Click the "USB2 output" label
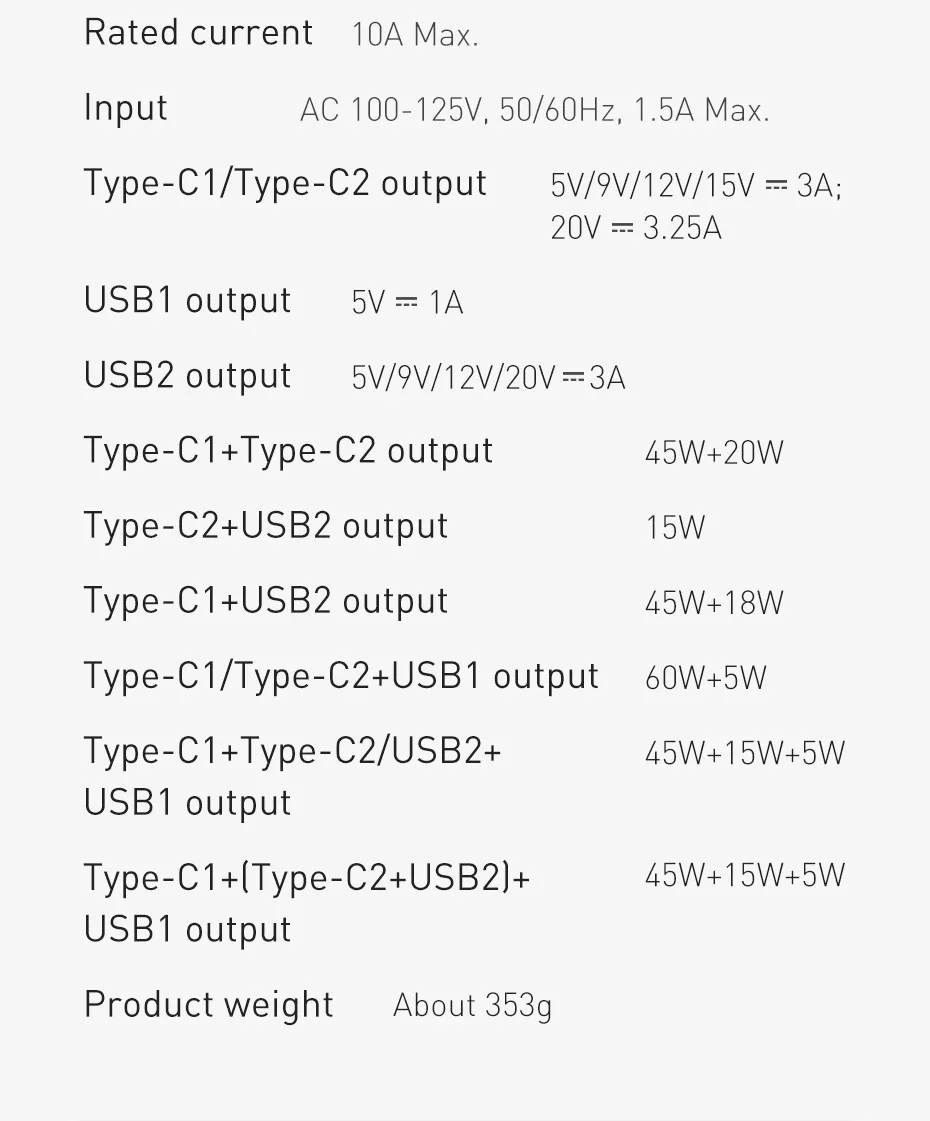Viewport: 930px width, 1121px height. 188,376
